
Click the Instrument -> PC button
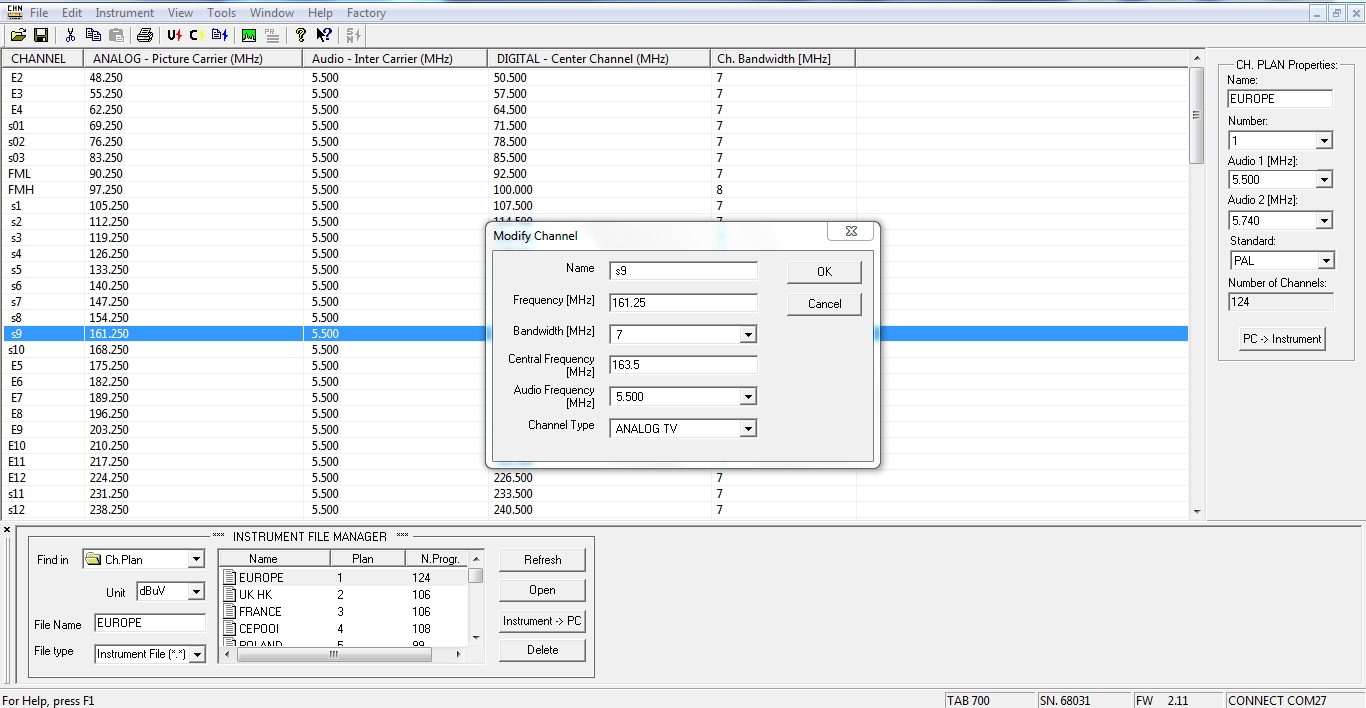(x=542, y=621)
